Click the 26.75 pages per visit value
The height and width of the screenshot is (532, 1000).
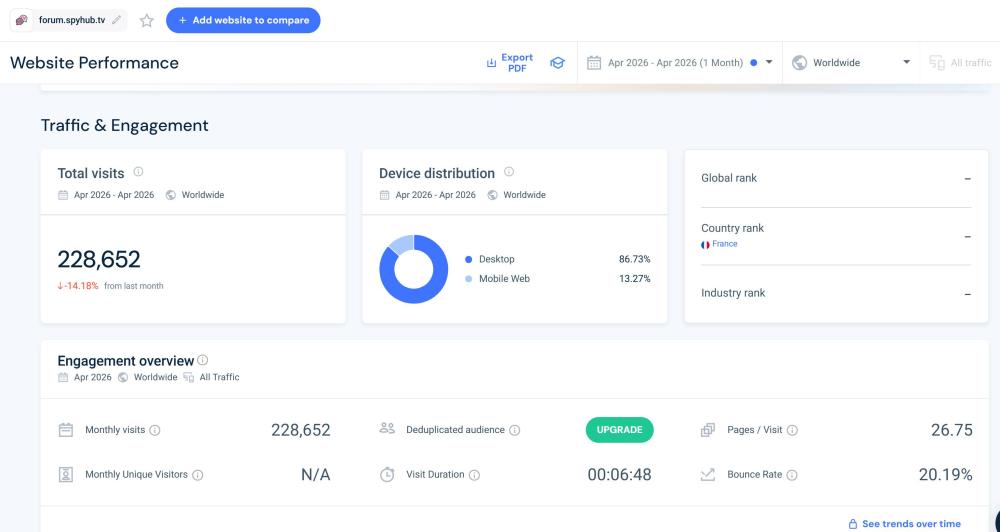point(952,430)
